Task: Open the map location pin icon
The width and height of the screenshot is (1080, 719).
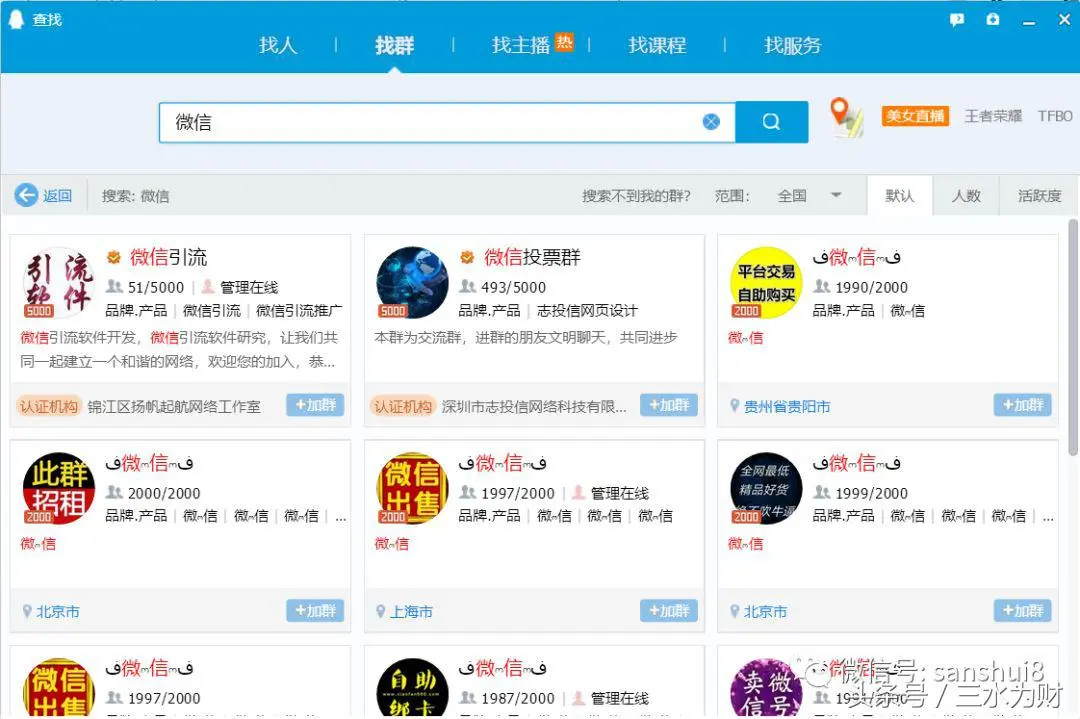Action: point(845,117)
